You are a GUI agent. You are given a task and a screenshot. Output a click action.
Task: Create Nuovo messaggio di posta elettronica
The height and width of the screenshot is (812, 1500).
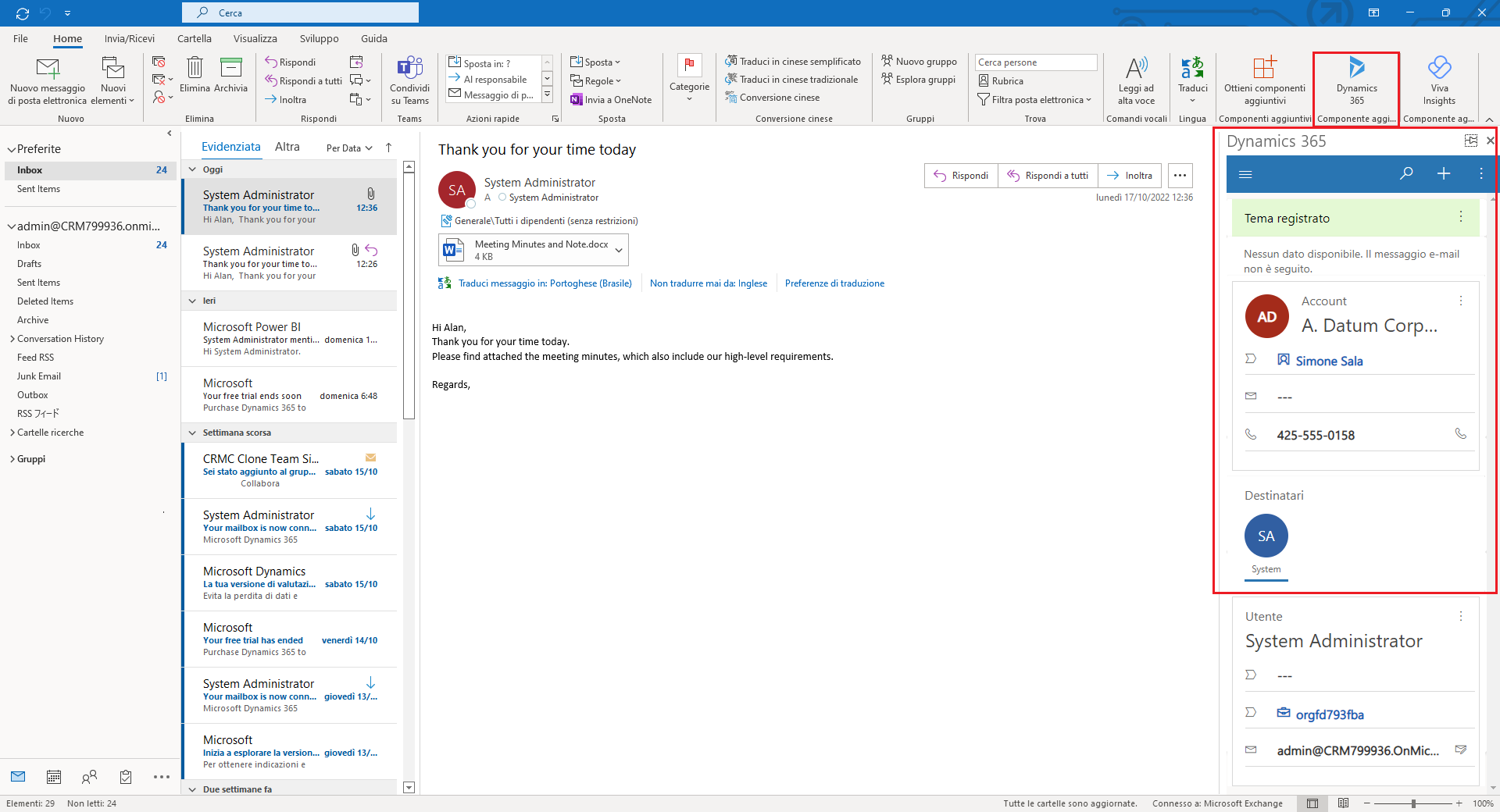pyautogui.click(x=48, y=80)
